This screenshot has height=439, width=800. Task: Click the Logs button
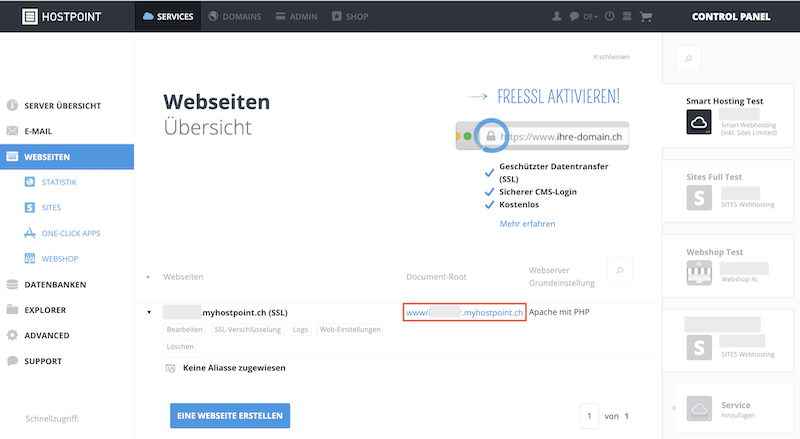tap(300, 329)
